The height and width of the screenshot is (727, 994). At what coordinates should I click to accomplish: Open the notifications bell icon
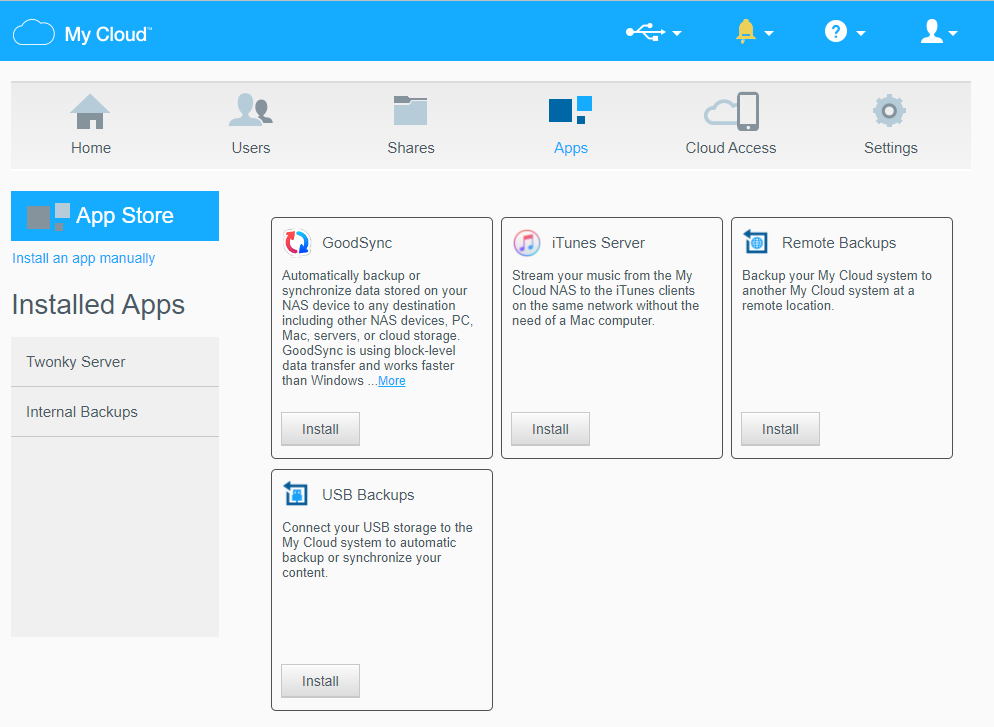click(746, 31)
